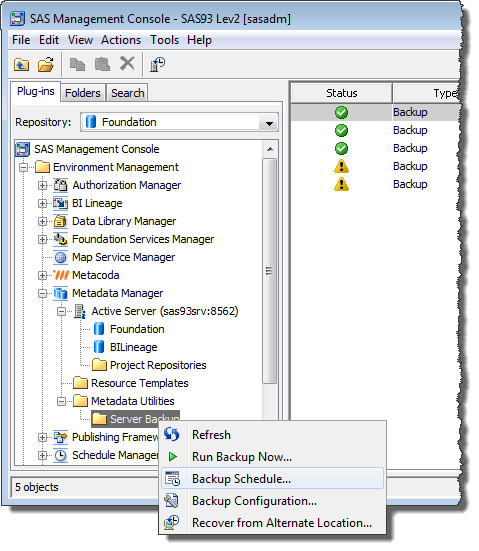Collapse the Metadata Utilities node
479x551 pixels.
click(x=62, y=401)
